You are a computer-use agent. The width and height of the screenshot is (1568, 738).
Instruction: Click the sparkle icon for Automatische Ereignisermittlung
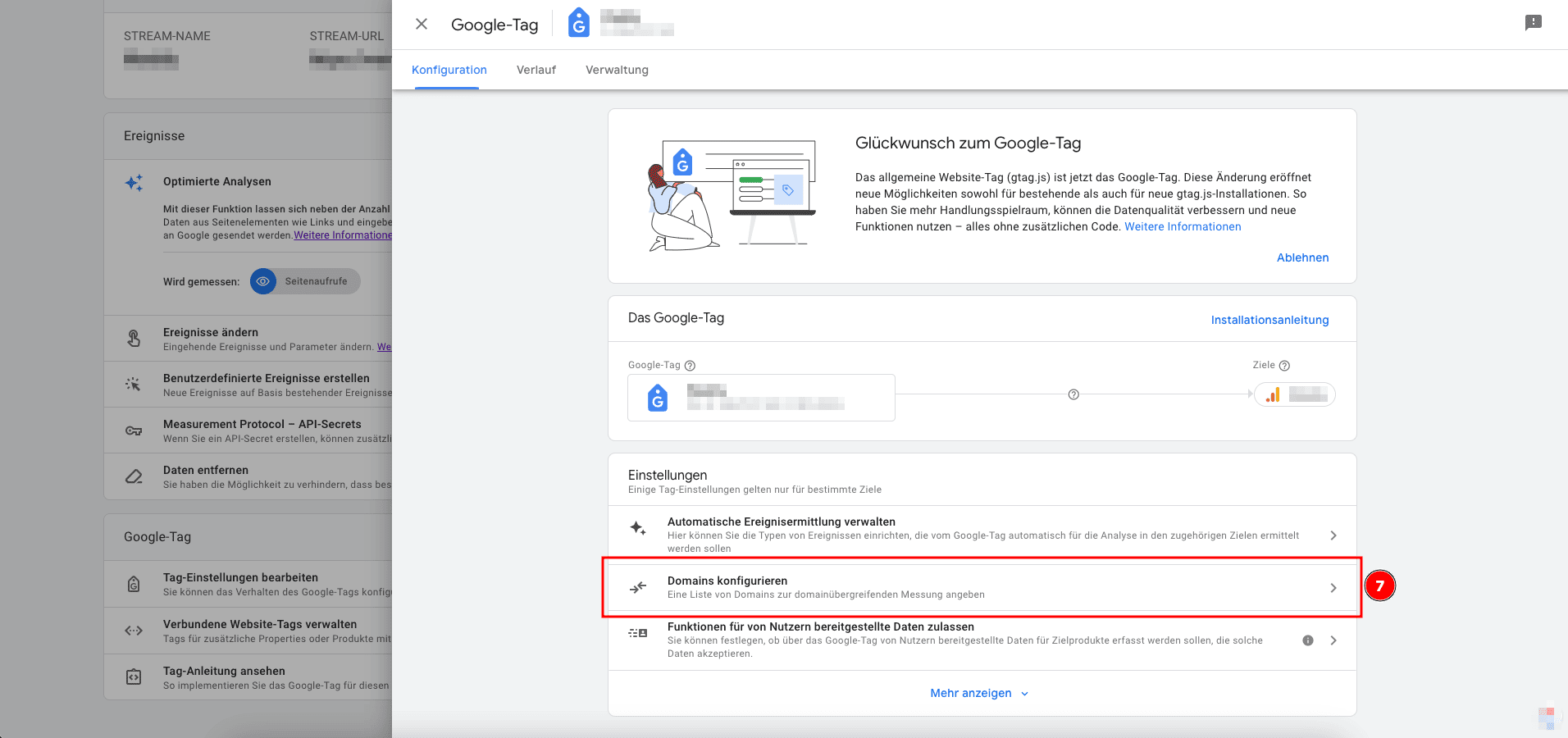point(638,528)
